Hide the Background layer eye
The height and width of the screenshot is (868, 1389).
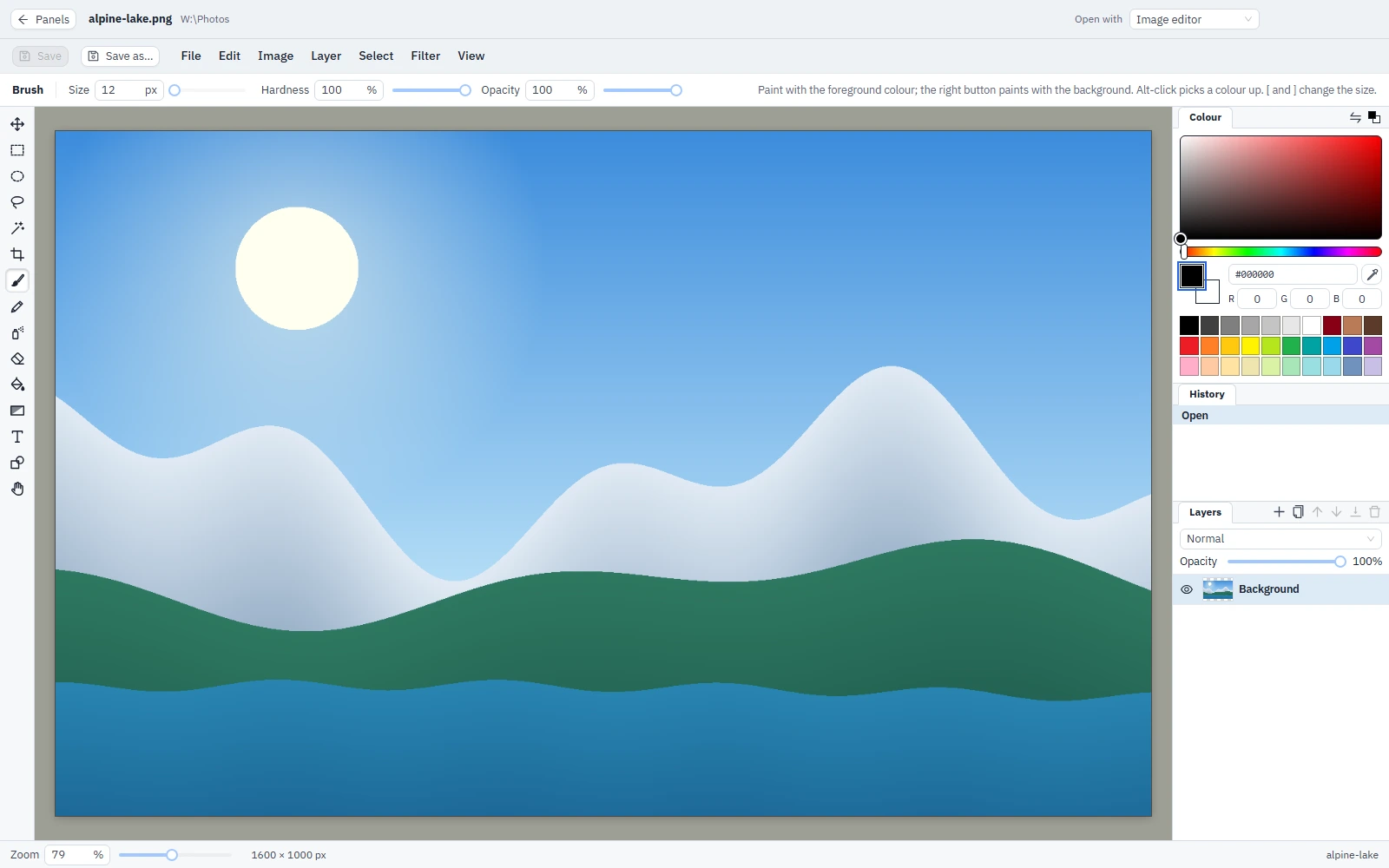(1187, 589)
